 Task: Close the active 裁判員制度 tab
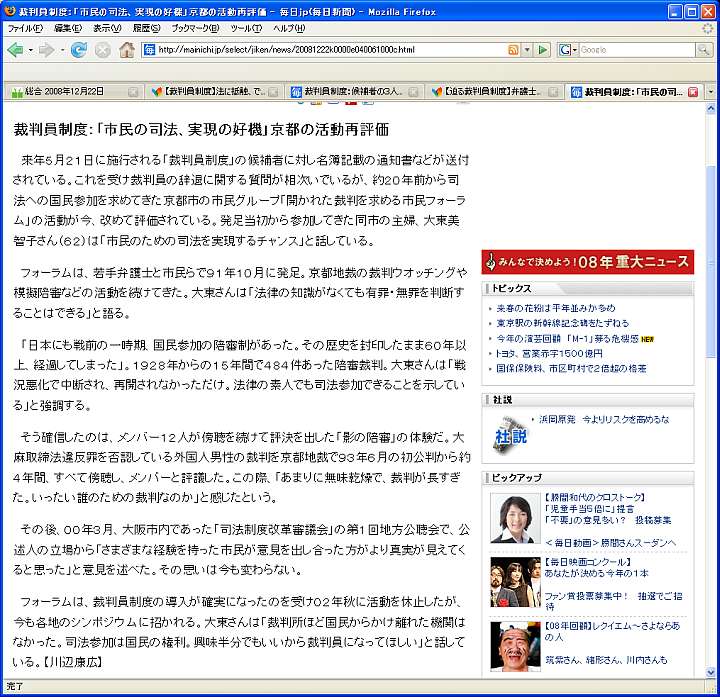693,92
